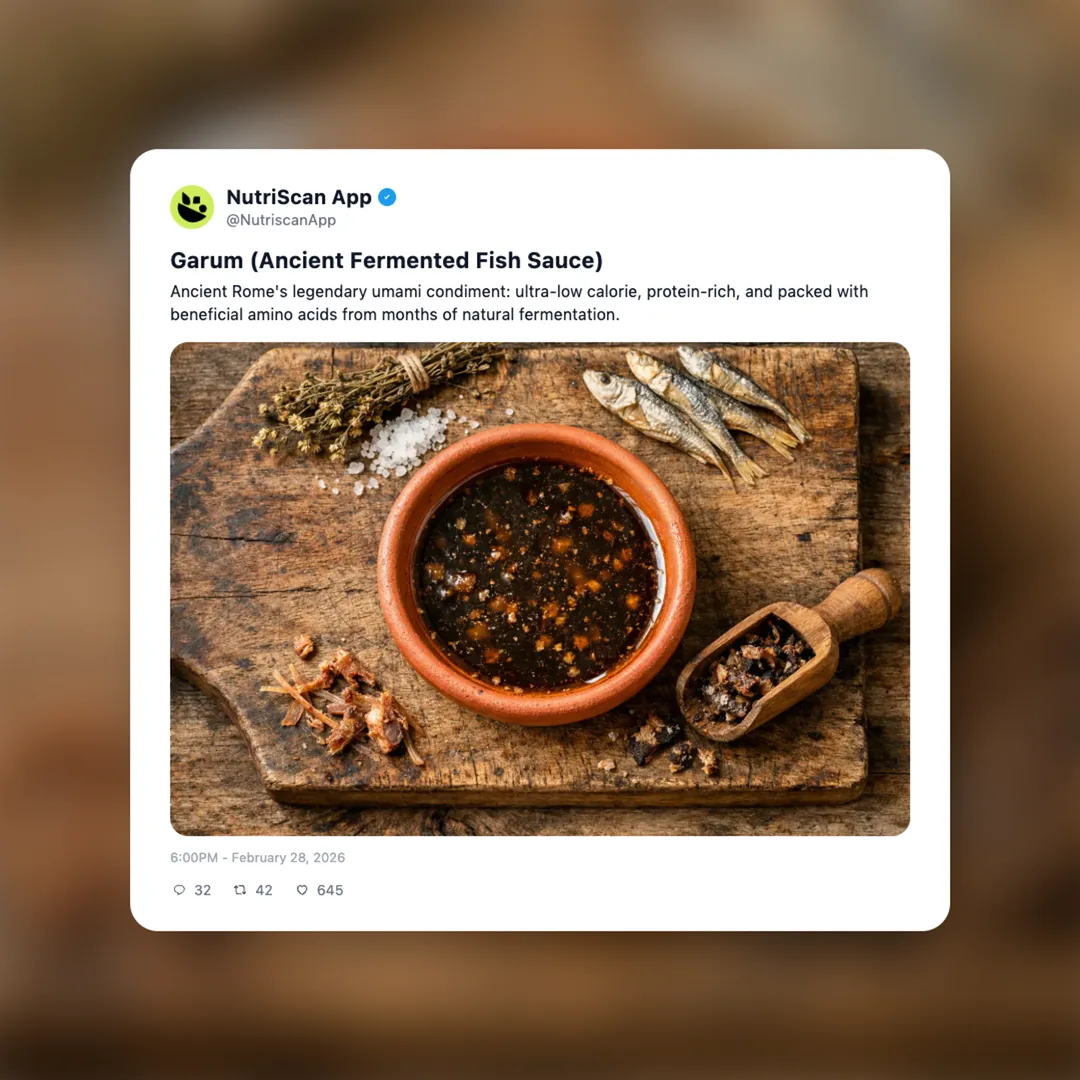Click the like count 645

(x=330, y=890)
